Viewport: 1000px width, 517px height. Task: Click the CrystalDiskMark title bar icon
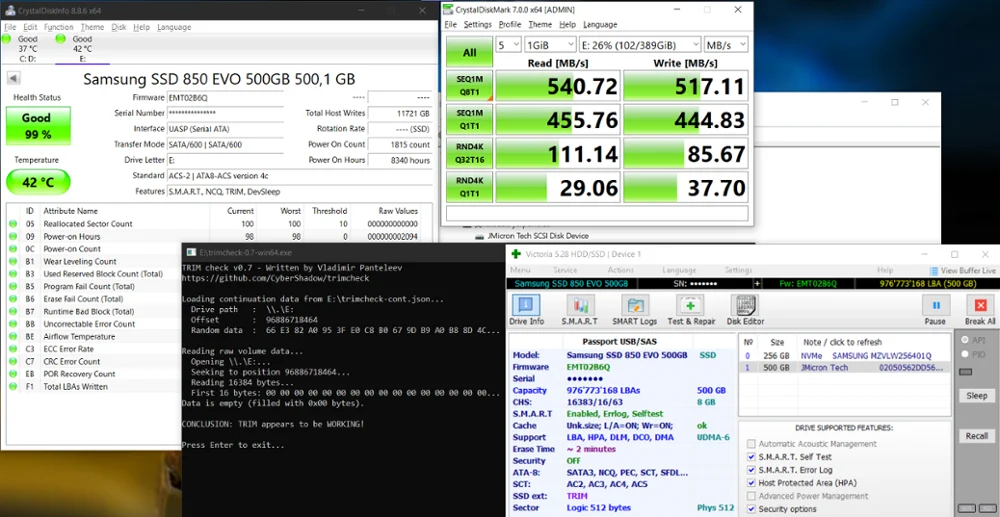[x=447, y=10]
